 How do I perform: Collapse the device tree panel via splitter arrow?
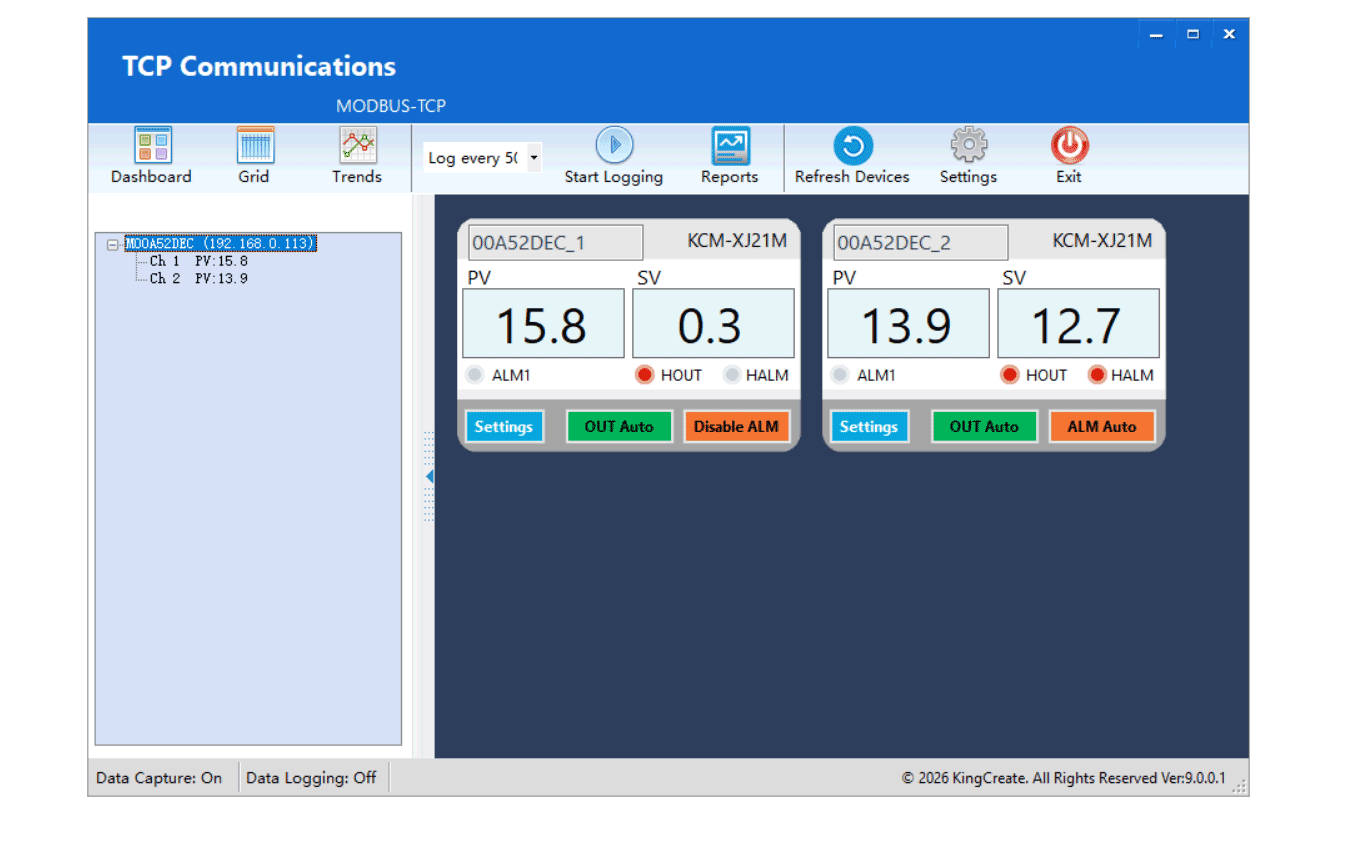[429, 477]
